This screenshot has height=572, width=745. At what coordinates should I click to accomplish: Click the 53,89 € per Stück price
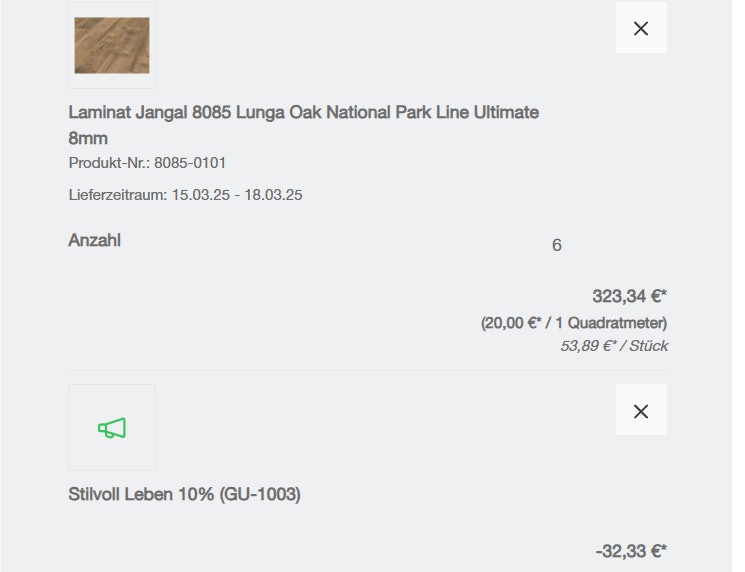[613, 346]
